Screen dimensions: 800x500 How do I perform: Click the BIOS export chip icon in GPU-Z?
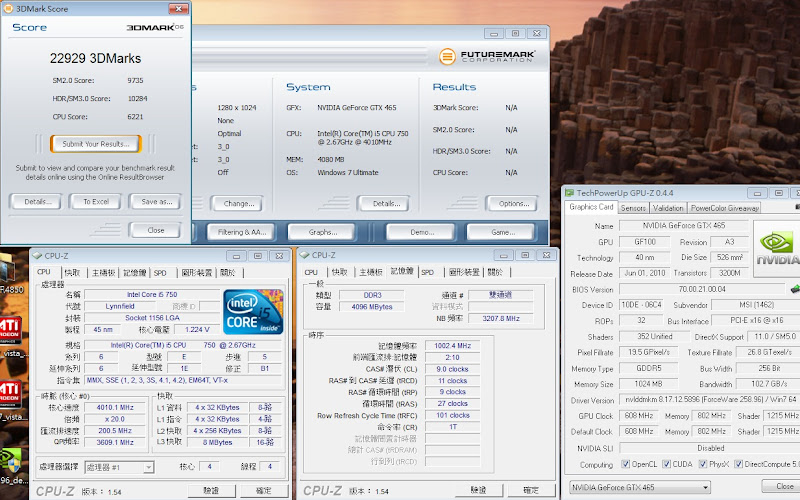click(795, 289)
